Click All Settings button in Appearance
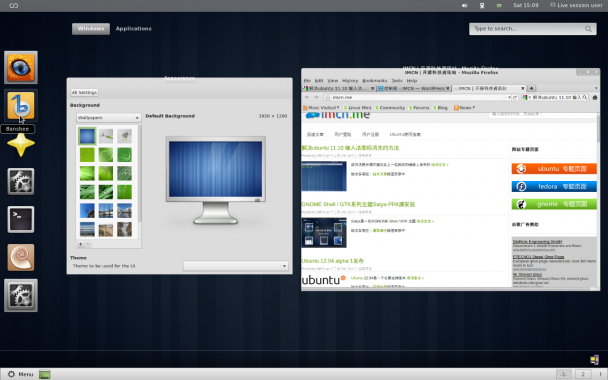 click(x=84, y=92)
